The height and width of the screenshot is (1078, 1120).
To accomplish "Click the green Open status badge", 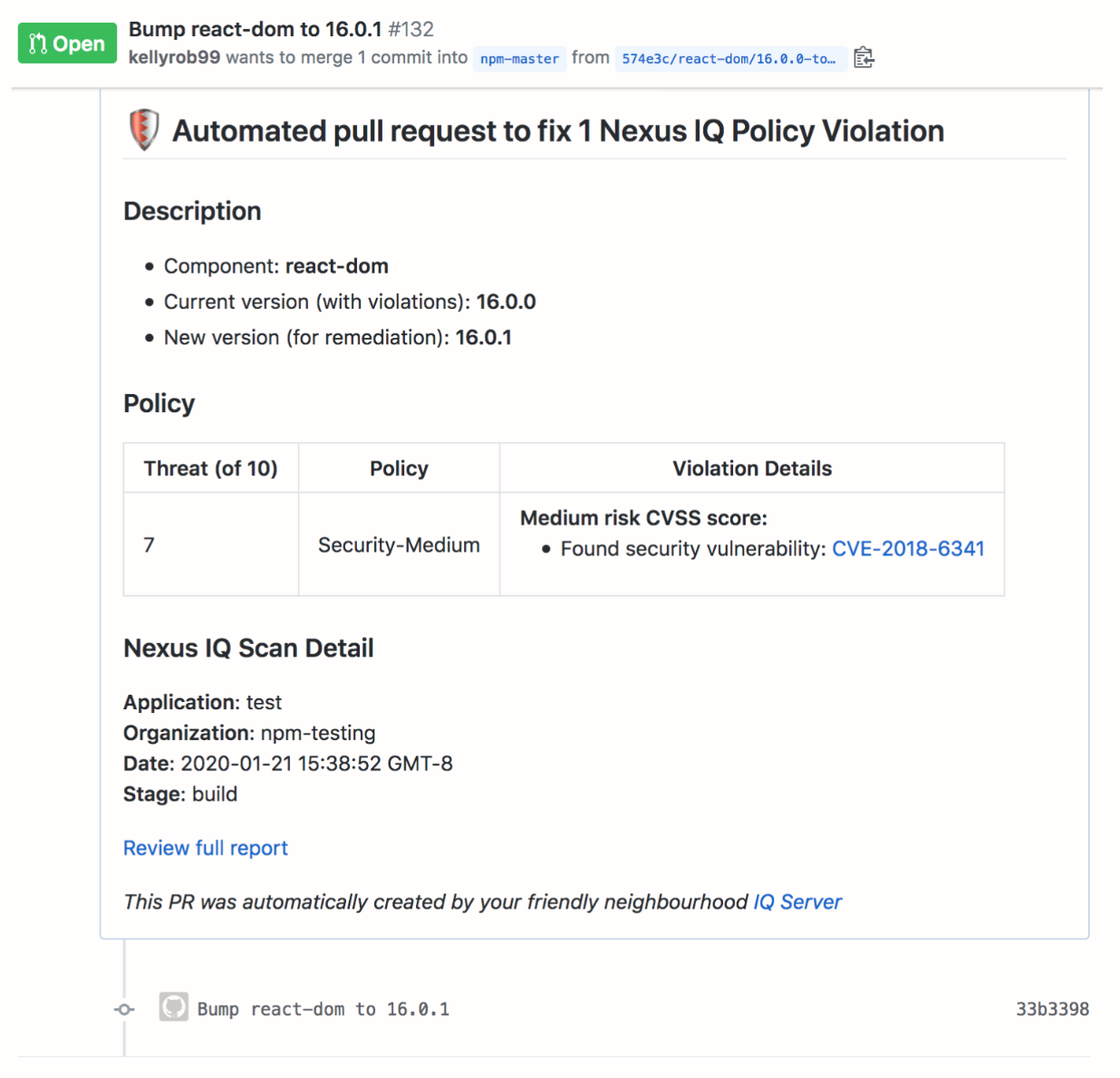I will point(67,43).
